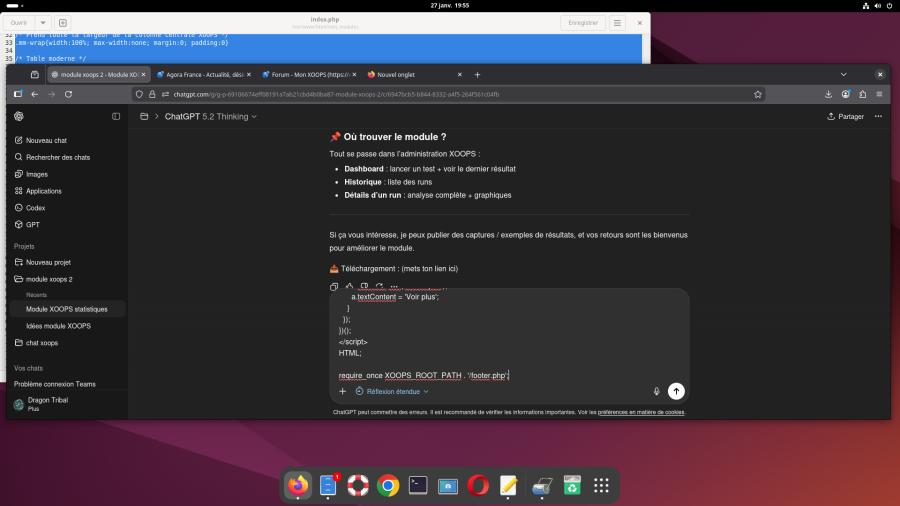
Task: Open a new browser tab with plus
Action: pos(477,75)
